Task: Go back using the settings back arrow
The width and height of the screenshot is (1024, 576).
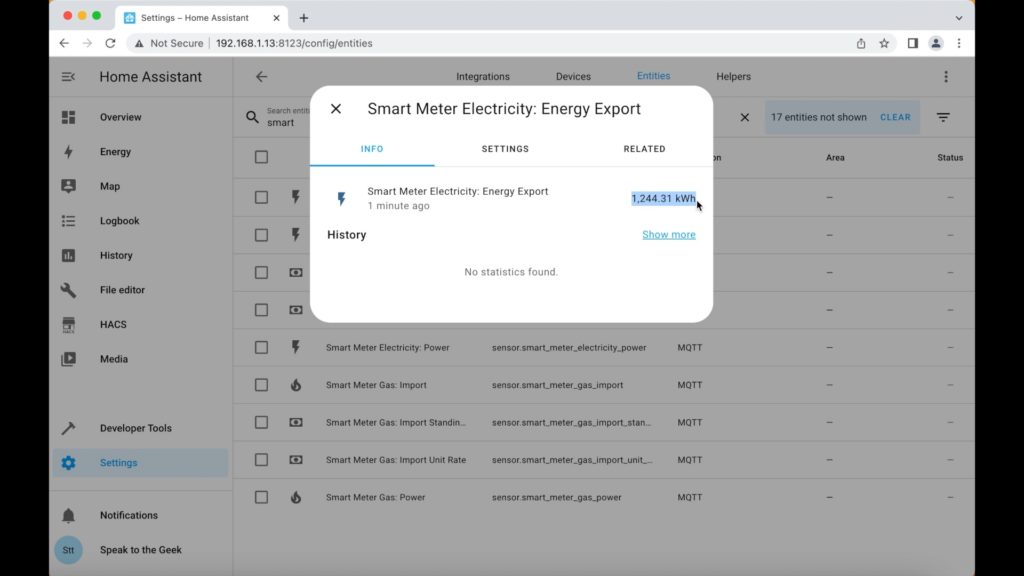Action: click(x=261, y=77)
